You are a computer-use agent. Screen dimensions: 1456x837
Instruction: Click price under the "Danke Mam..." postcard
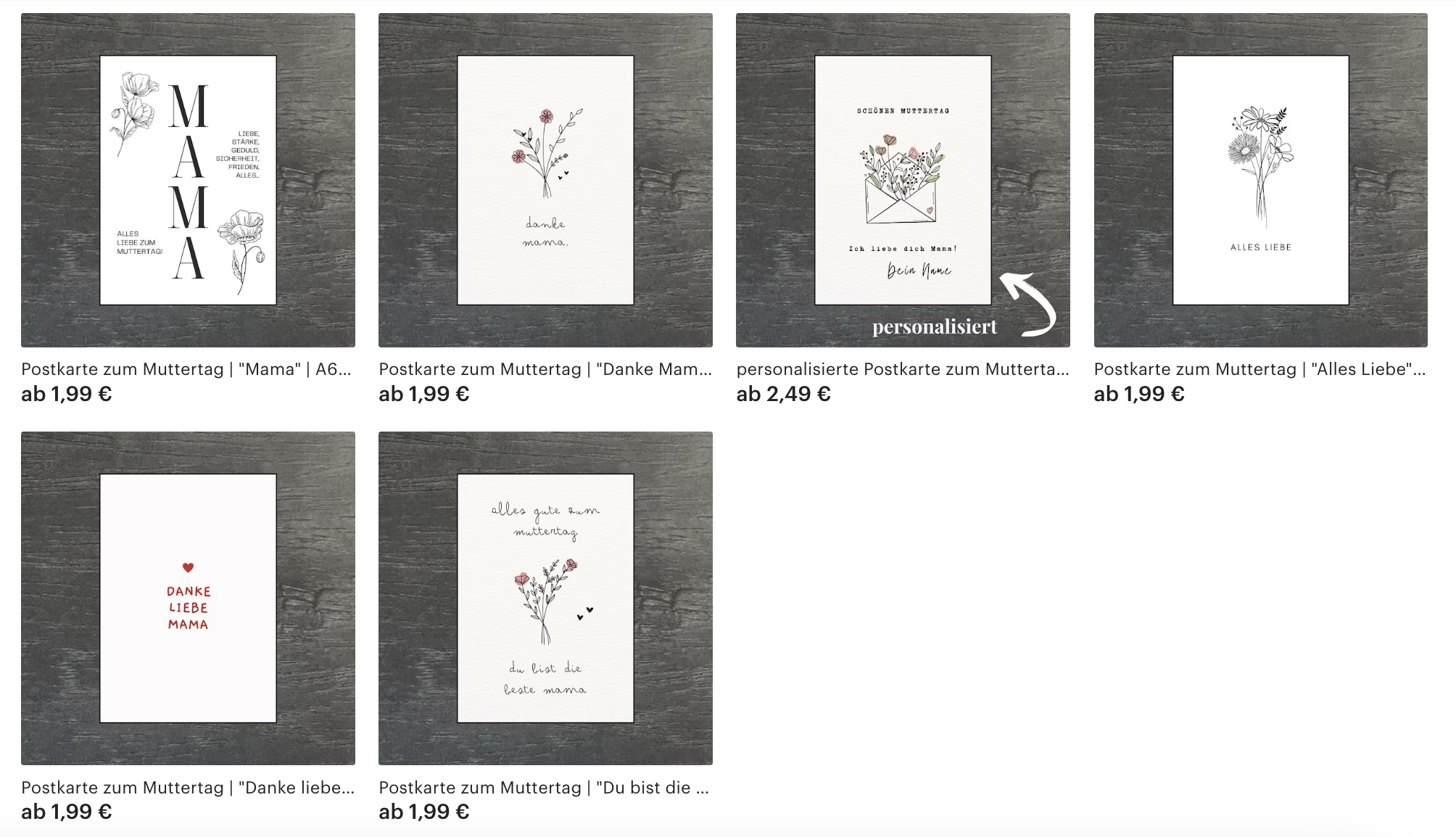click(423, 394)
